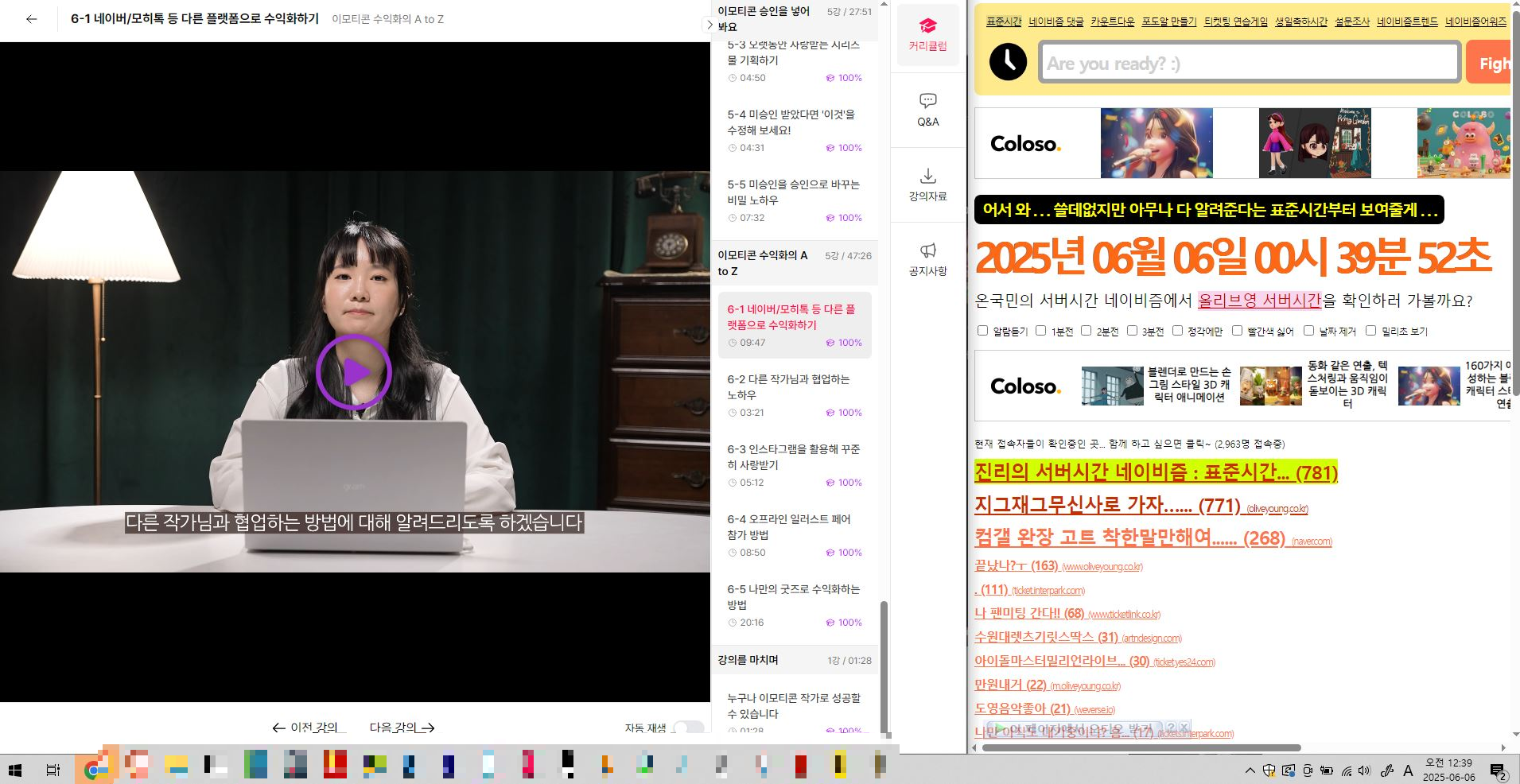Go to the next lecture (다음 강의)
This screenshot has height=784, width=1520.
tap(402, 728)
